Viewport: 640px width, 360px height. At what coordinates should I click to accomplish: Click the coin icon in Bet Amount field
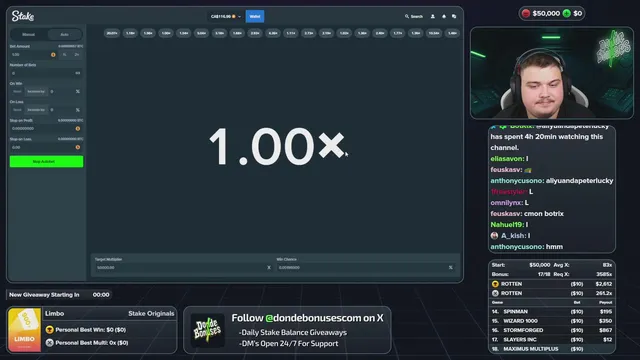tap(53, 54)
